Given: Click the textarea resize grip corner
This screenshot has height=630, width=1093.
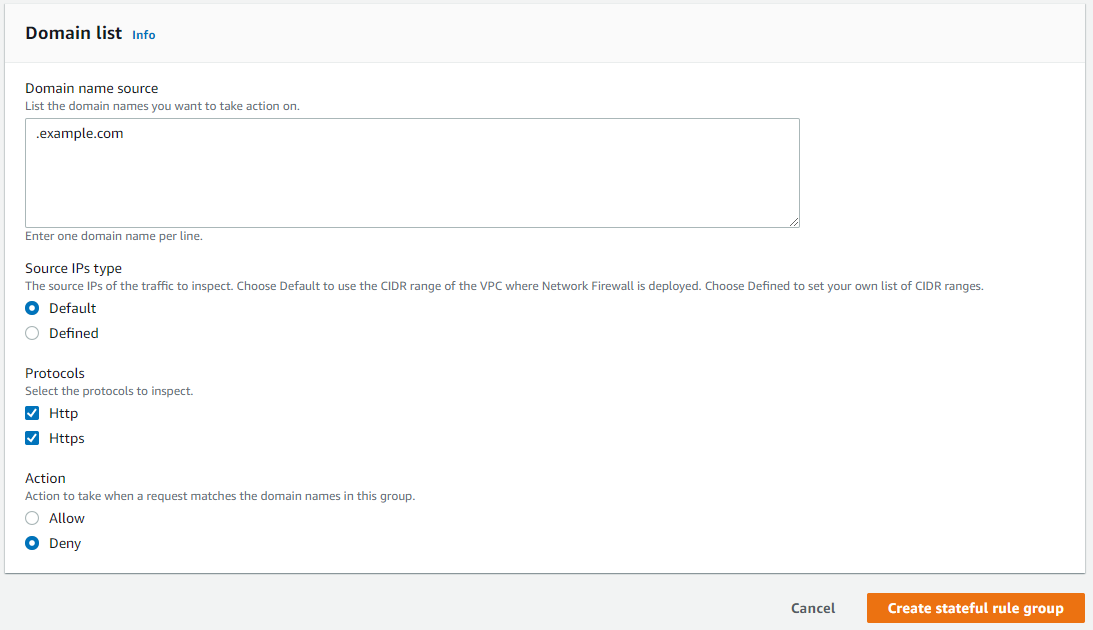Looking at the screenshot, I should (795, 221).
